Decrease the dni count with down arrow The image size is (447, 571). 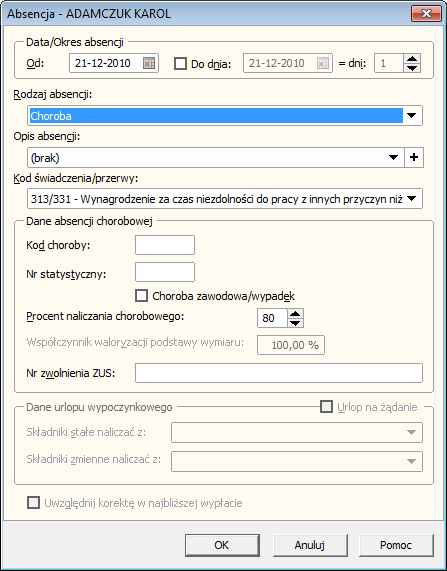coord(412,68)
